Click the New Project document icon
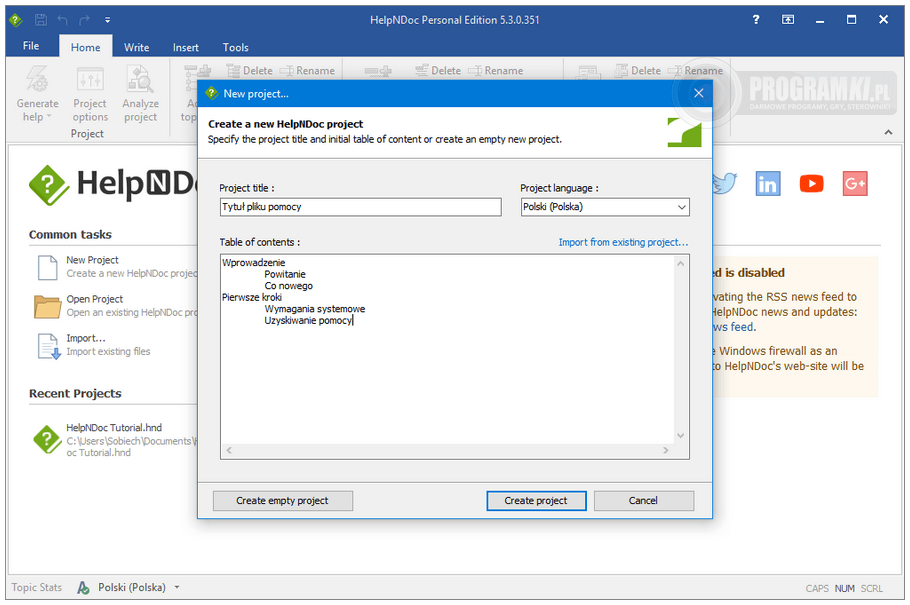This screenshot has height=605, width=910. 48,268
